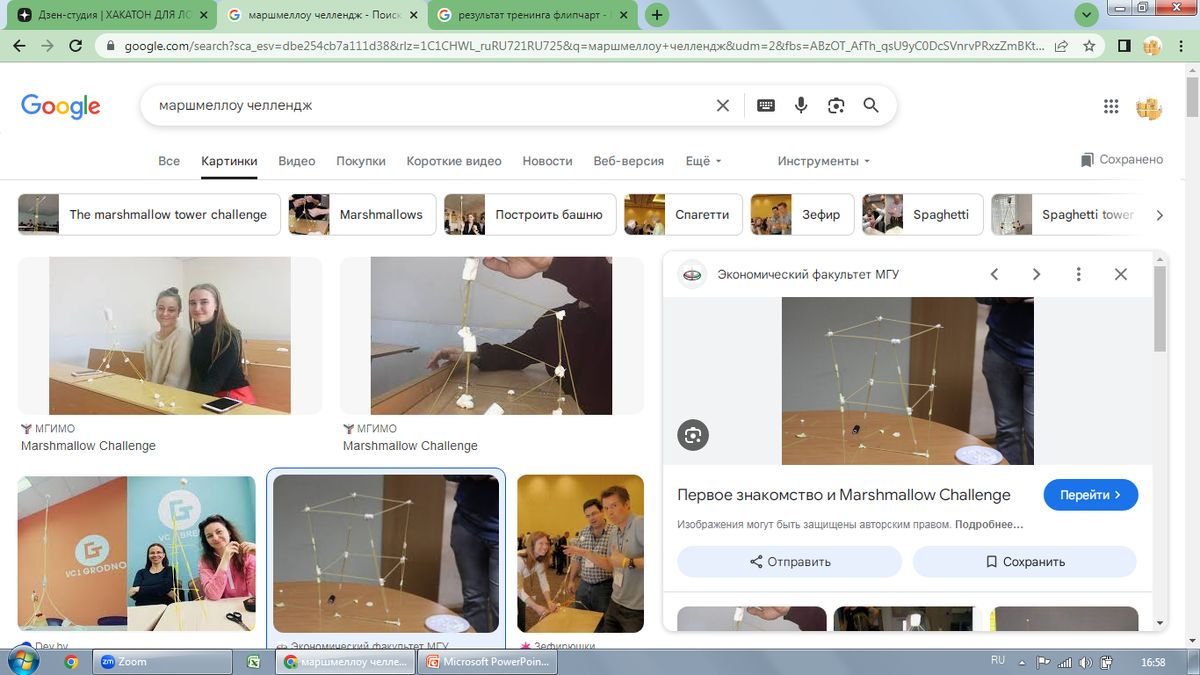This screenshot has height=675, width=1200.
Task: Expand the Ещё menu
Action: (703, 161)
